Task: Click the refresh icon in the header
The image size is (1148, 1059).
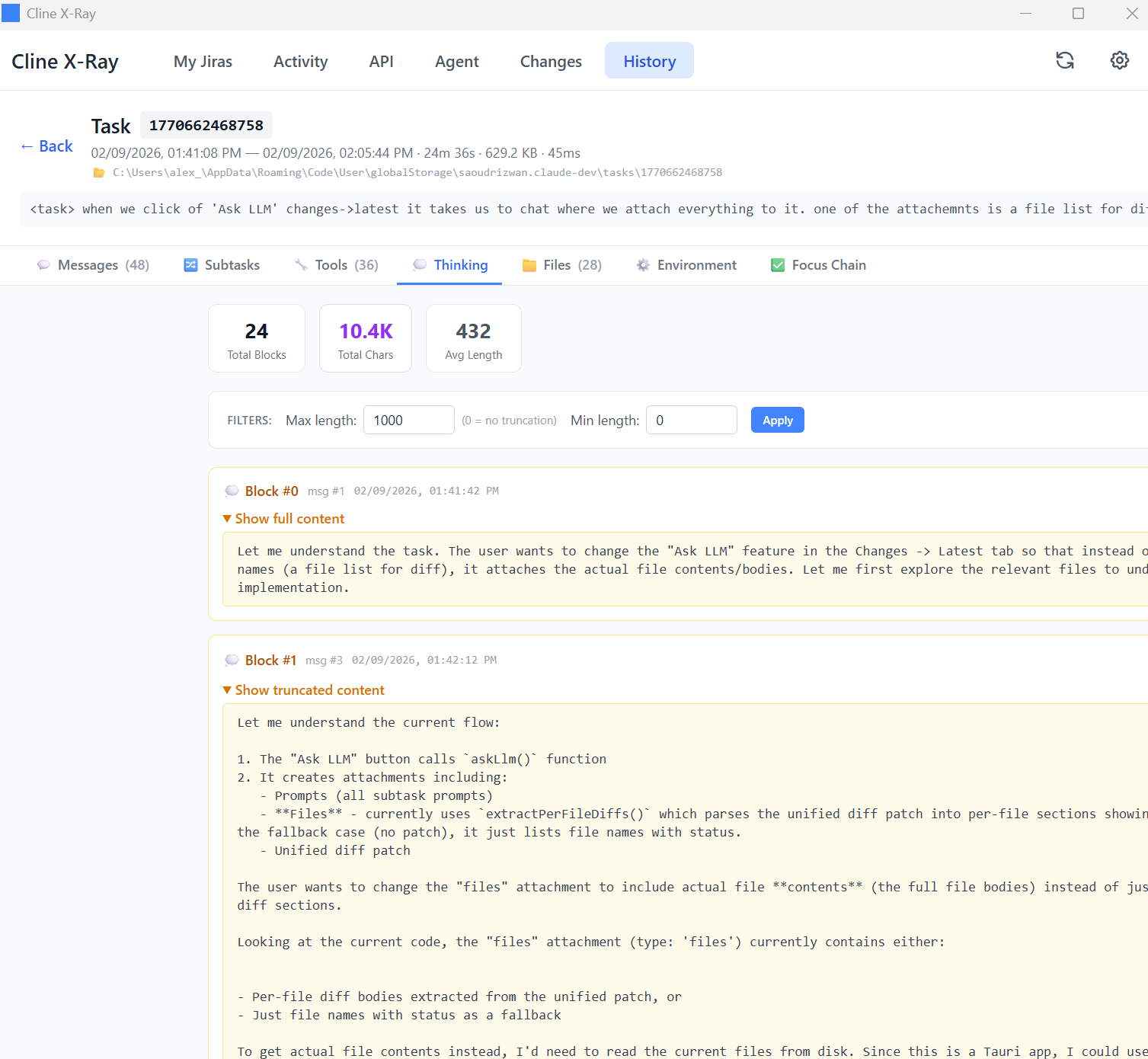Action: 1065,60
